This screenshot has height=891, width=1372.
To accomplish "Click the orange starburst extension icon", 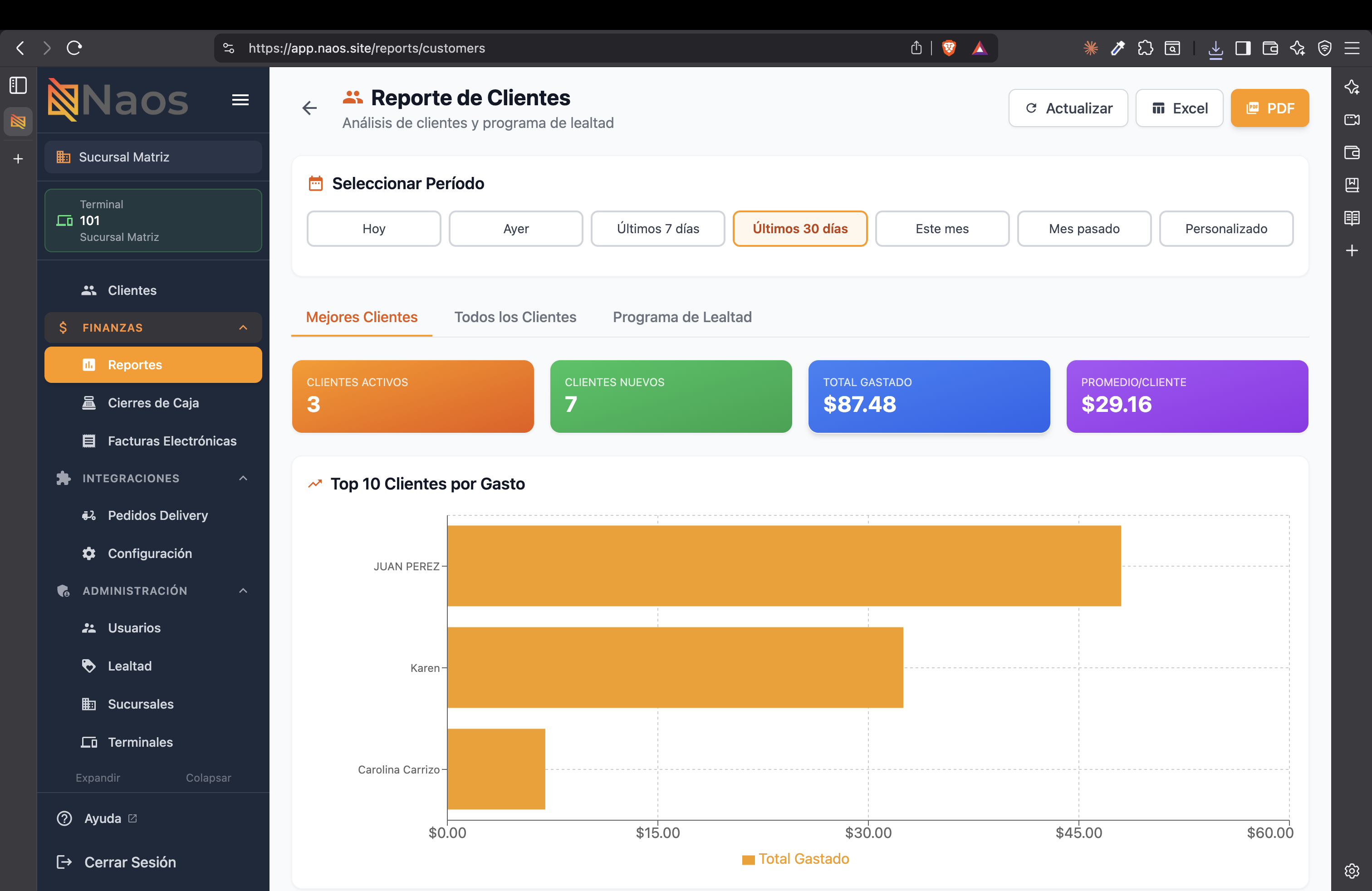I will 1090,48.
